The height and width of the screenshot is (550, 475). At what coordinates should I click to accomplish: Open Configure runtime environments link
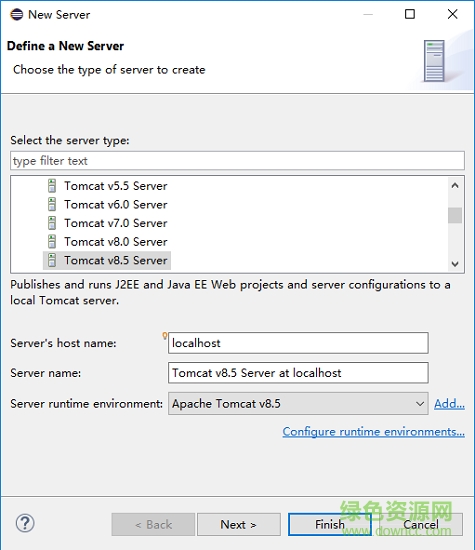point(374,431)
